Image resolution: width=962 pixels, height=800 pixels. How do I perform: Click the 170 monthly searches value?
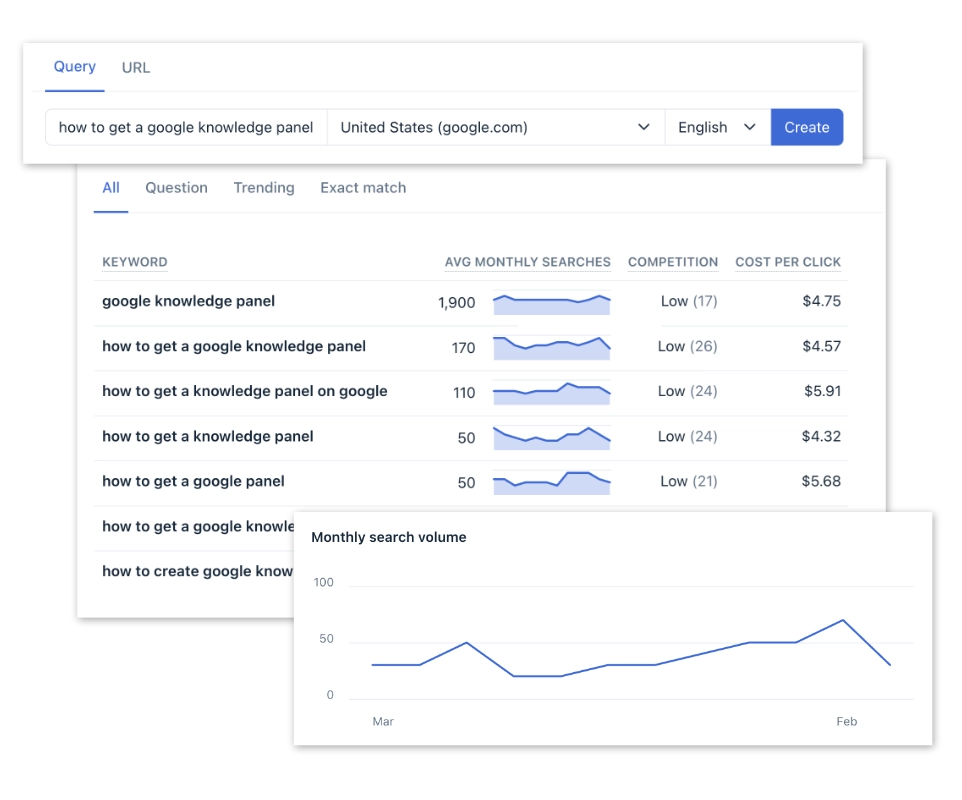(x=463, y=348)
